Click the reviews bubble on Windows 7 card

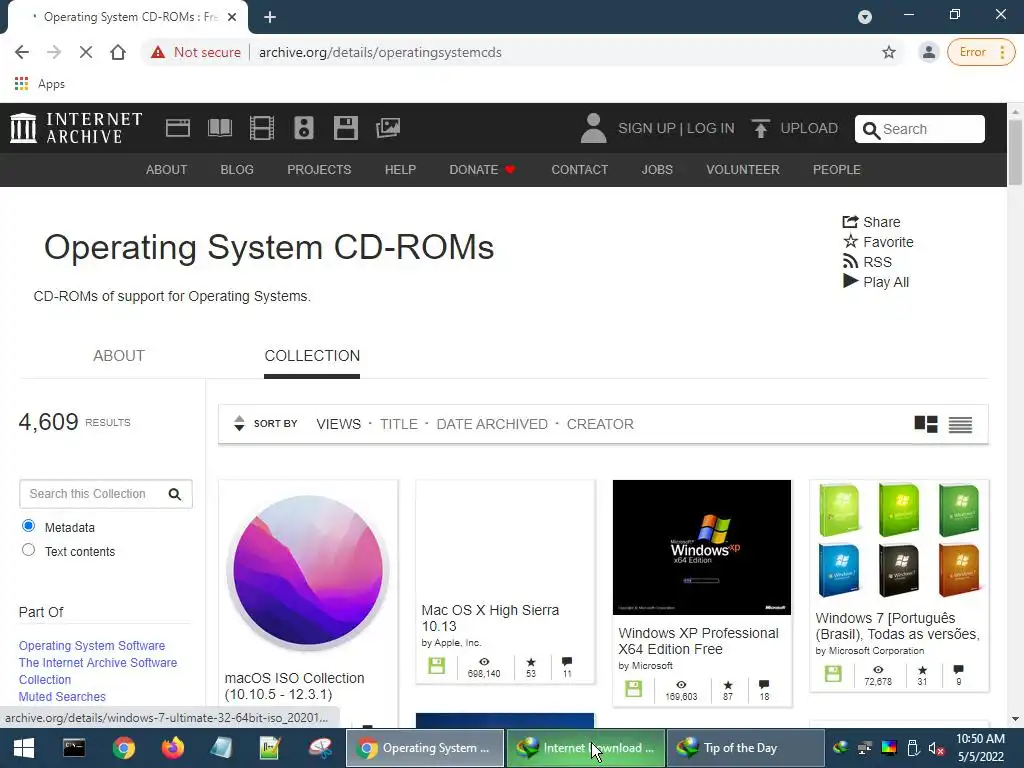958,669
